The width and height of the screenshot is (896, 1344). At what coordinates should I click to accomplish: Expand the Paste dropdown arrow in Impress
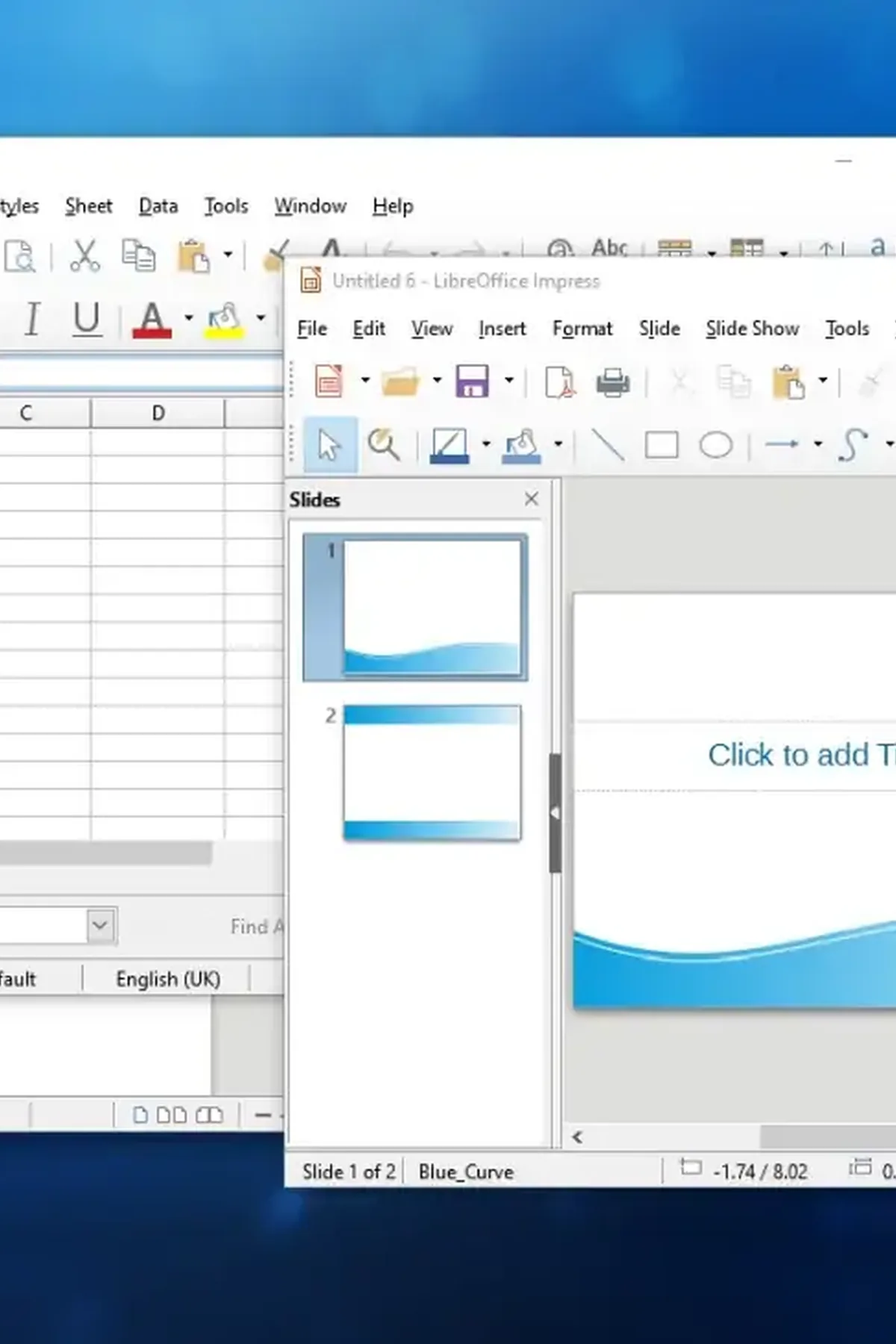(823, 381)
